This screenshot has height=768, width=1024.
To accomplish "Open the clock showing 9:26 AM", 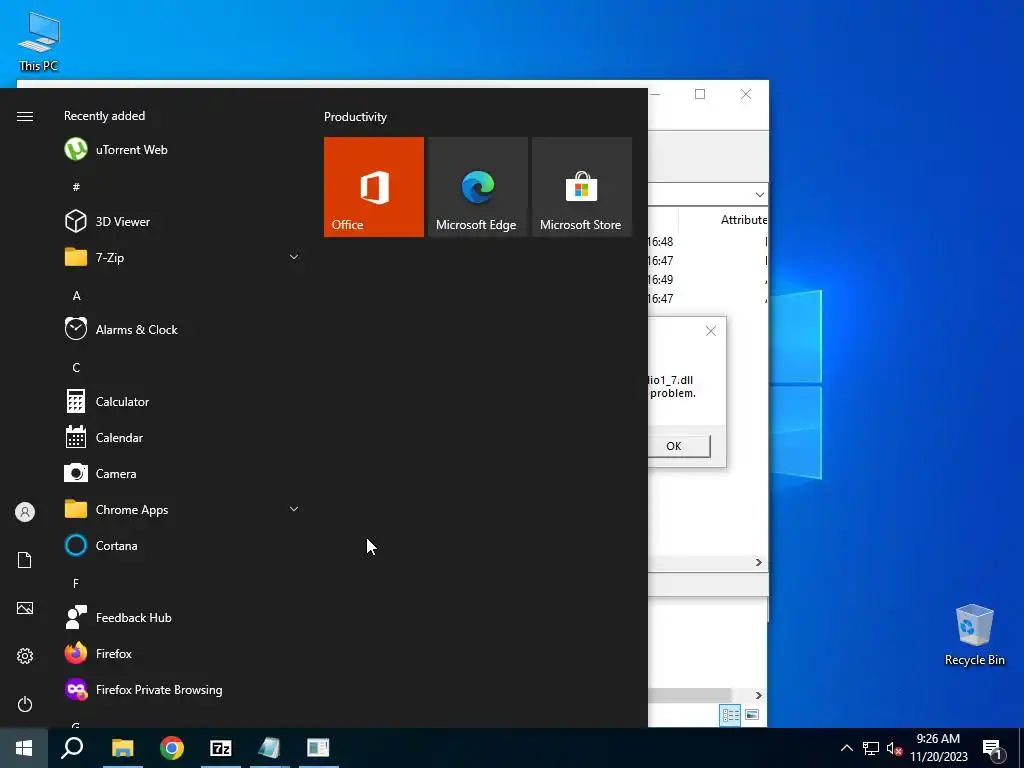I will [x=938, y=748].
